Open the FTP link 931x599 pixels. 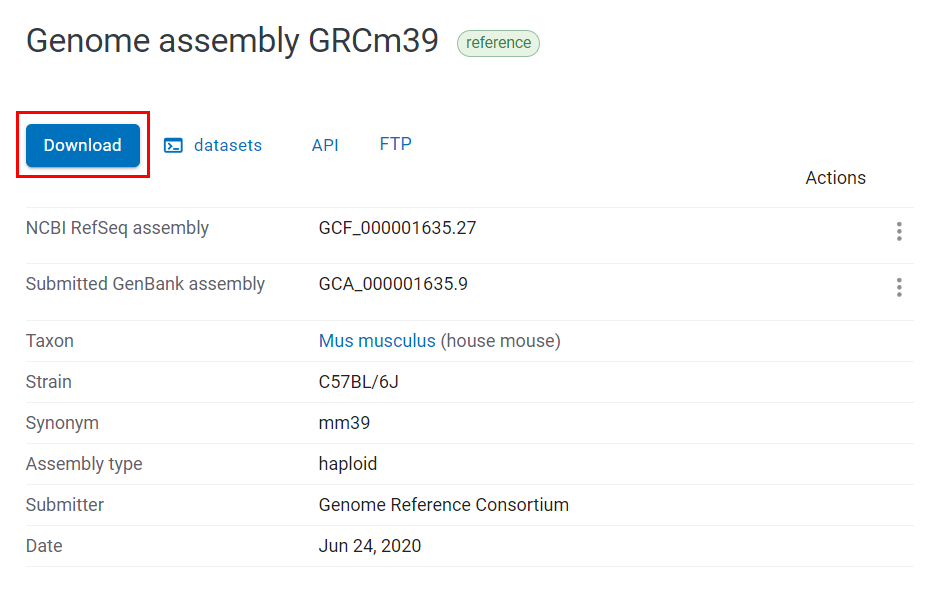point(395,143)
